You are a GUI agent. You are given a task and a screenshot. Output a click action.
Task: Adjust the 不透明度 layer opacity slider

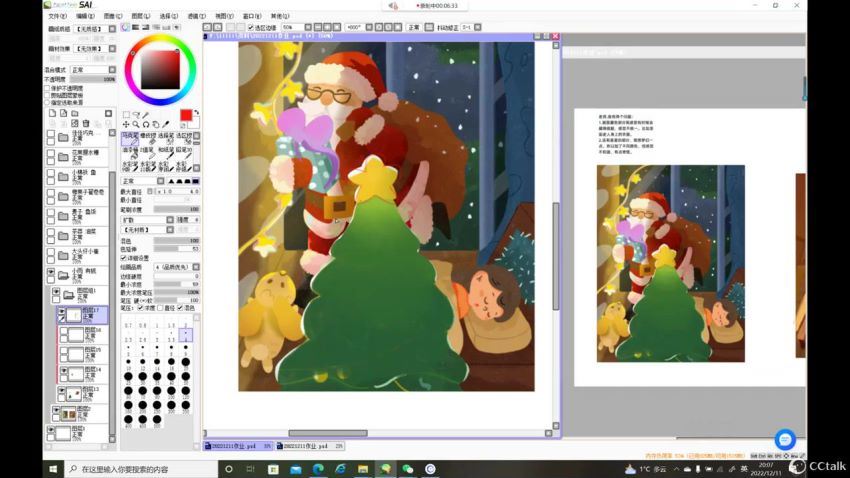93,79
